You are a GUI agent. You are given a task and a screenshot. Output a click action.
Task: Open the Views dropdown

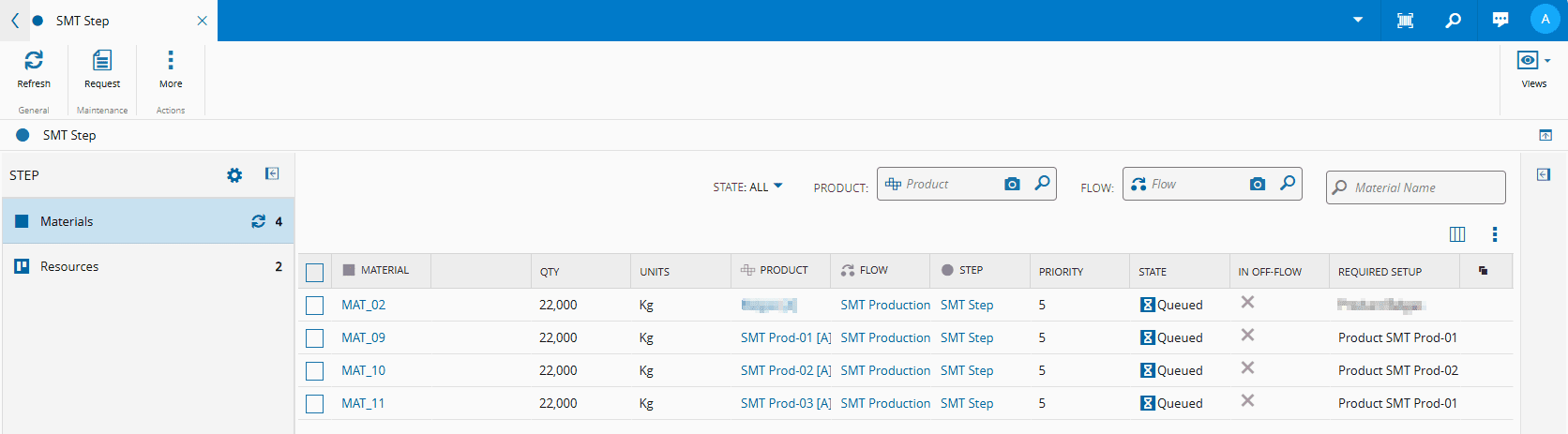(x=1533, y=61)
